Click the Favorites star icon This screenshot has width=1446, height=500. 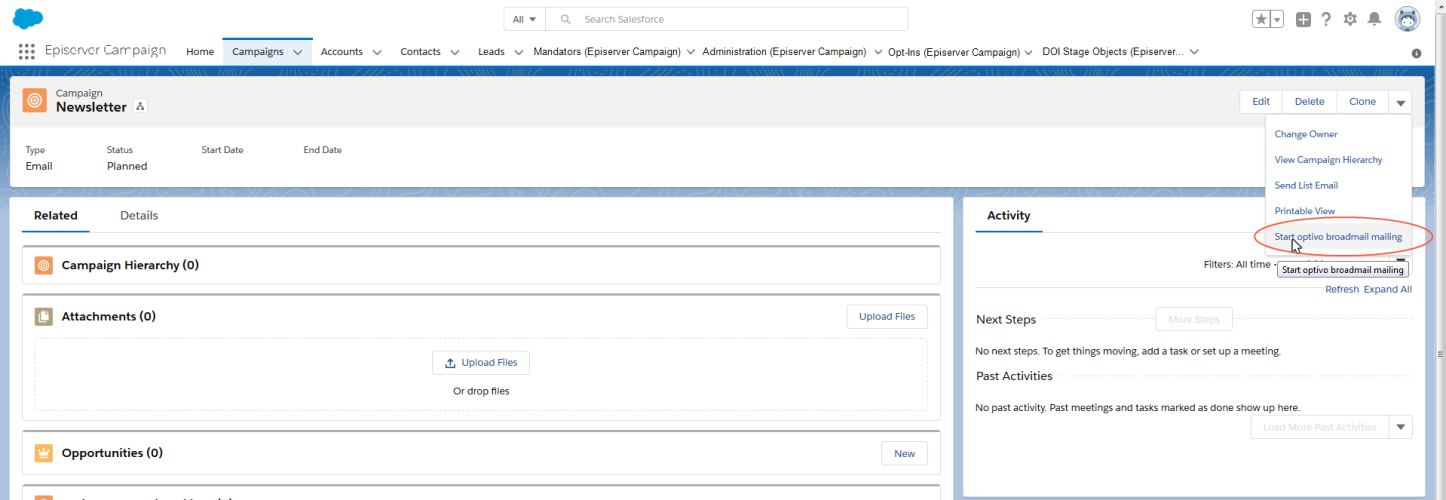click(1262, 19)
